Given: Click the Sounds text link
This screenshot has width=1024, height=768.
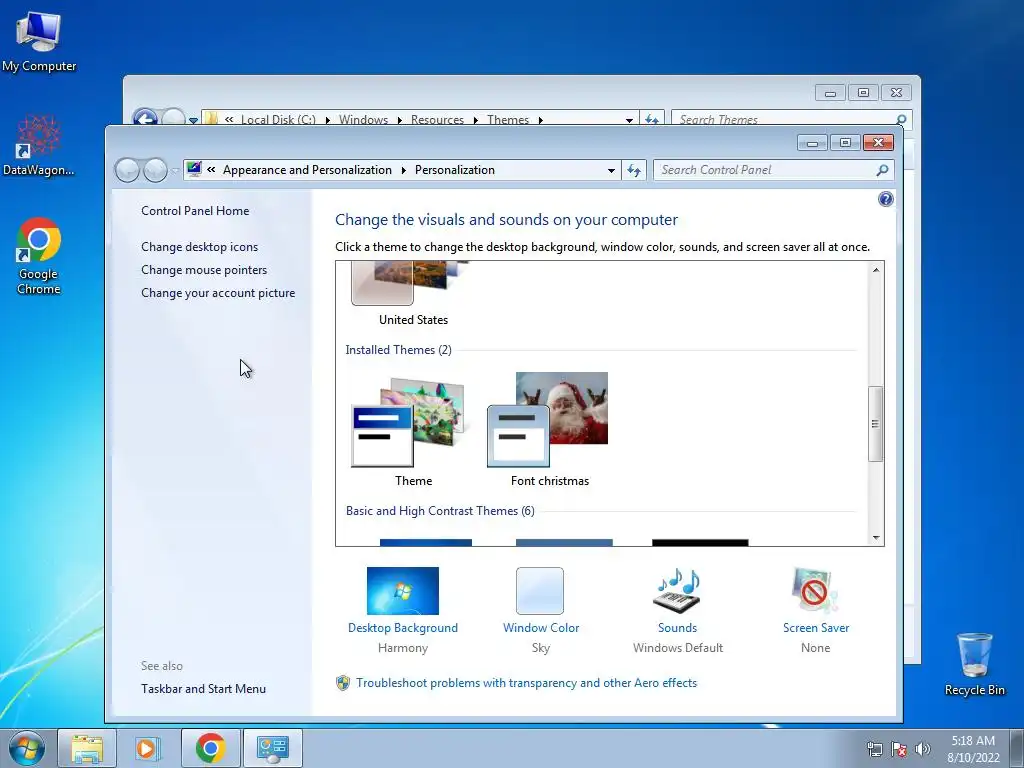Looking at the screenshot, I should click(x=677, y=628).
